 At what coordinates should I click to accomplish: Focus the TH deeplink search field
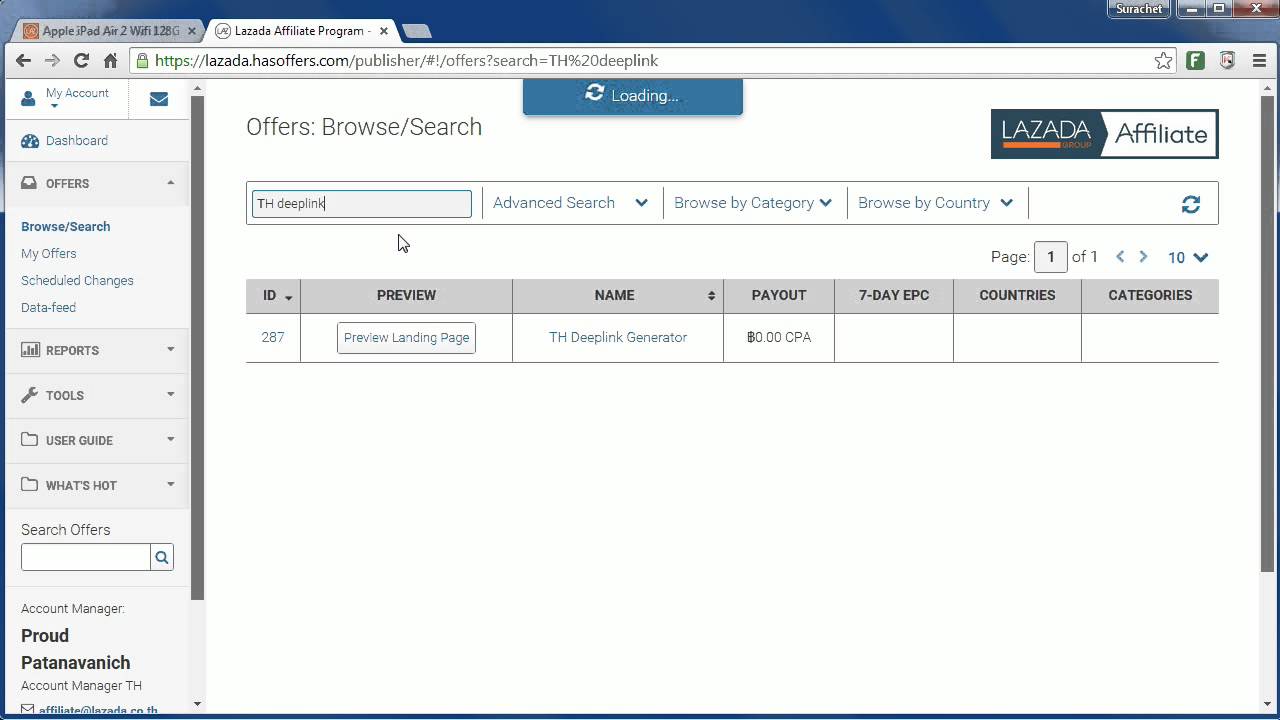tap(361, 204)
